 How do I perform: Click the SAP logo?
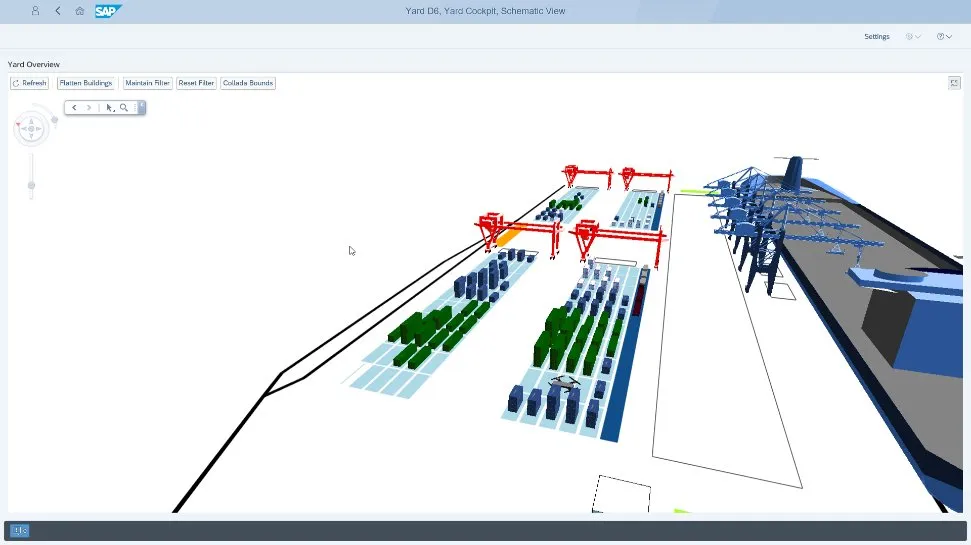pos(108,11)
